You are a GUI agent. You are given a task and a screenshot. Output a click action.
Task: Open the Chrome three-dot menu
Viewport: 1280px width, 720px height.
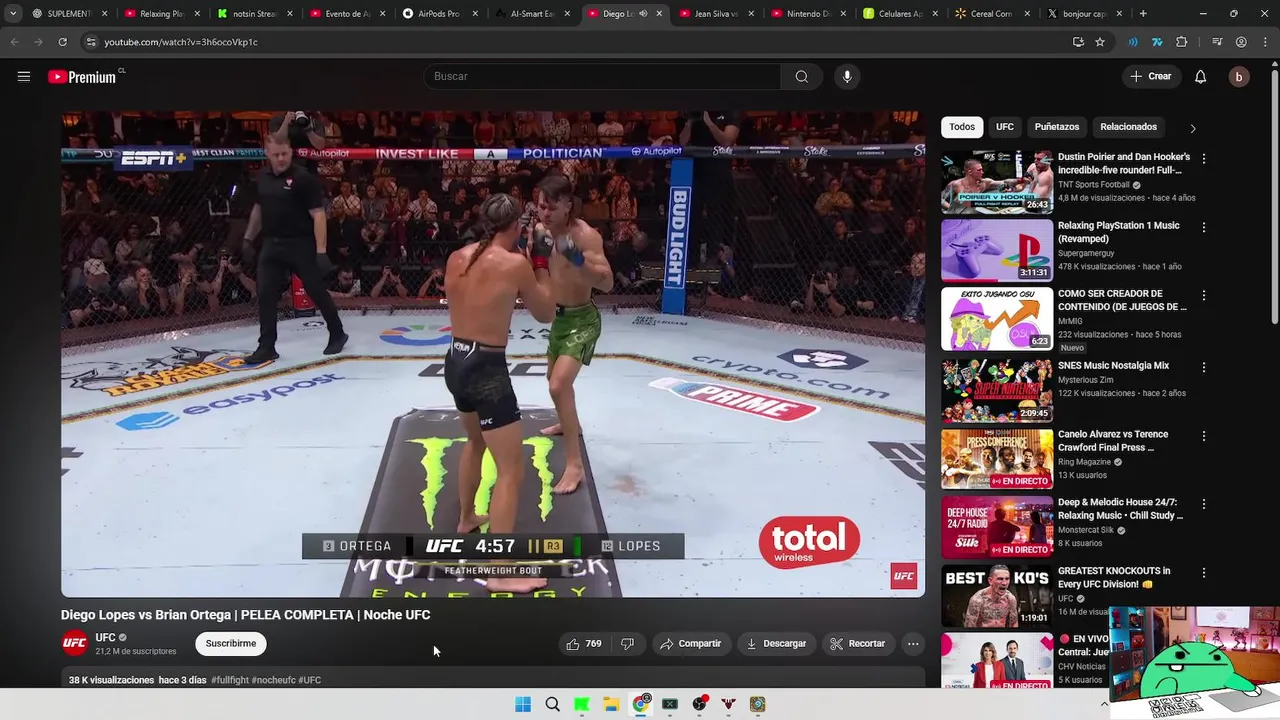1265,42
